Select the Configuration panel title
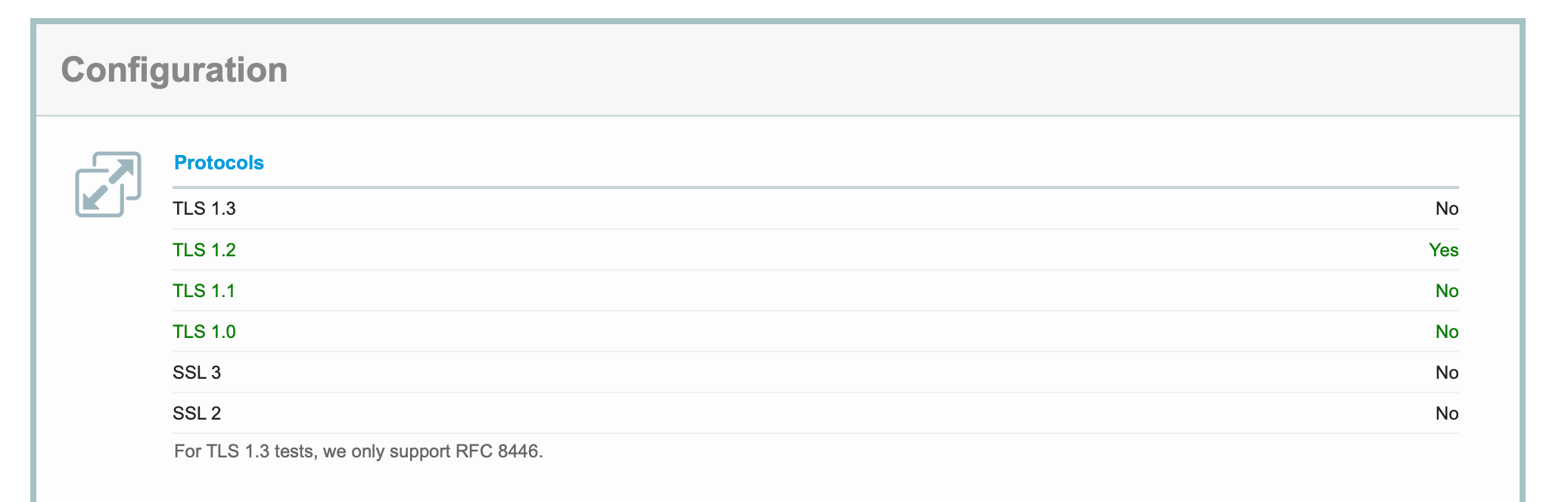Image resolution: width=1568 pixels, height=502 pixels. (174, 70)
